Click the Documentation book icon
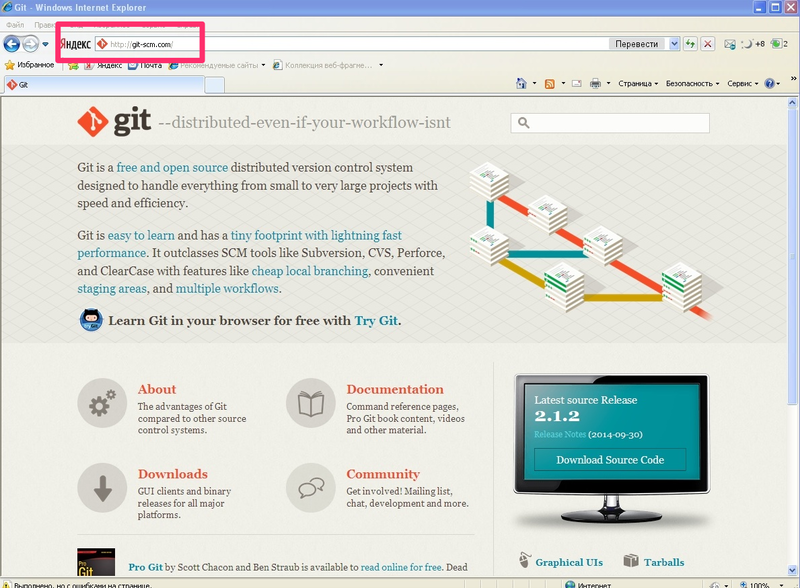 [x=311, y=403]
